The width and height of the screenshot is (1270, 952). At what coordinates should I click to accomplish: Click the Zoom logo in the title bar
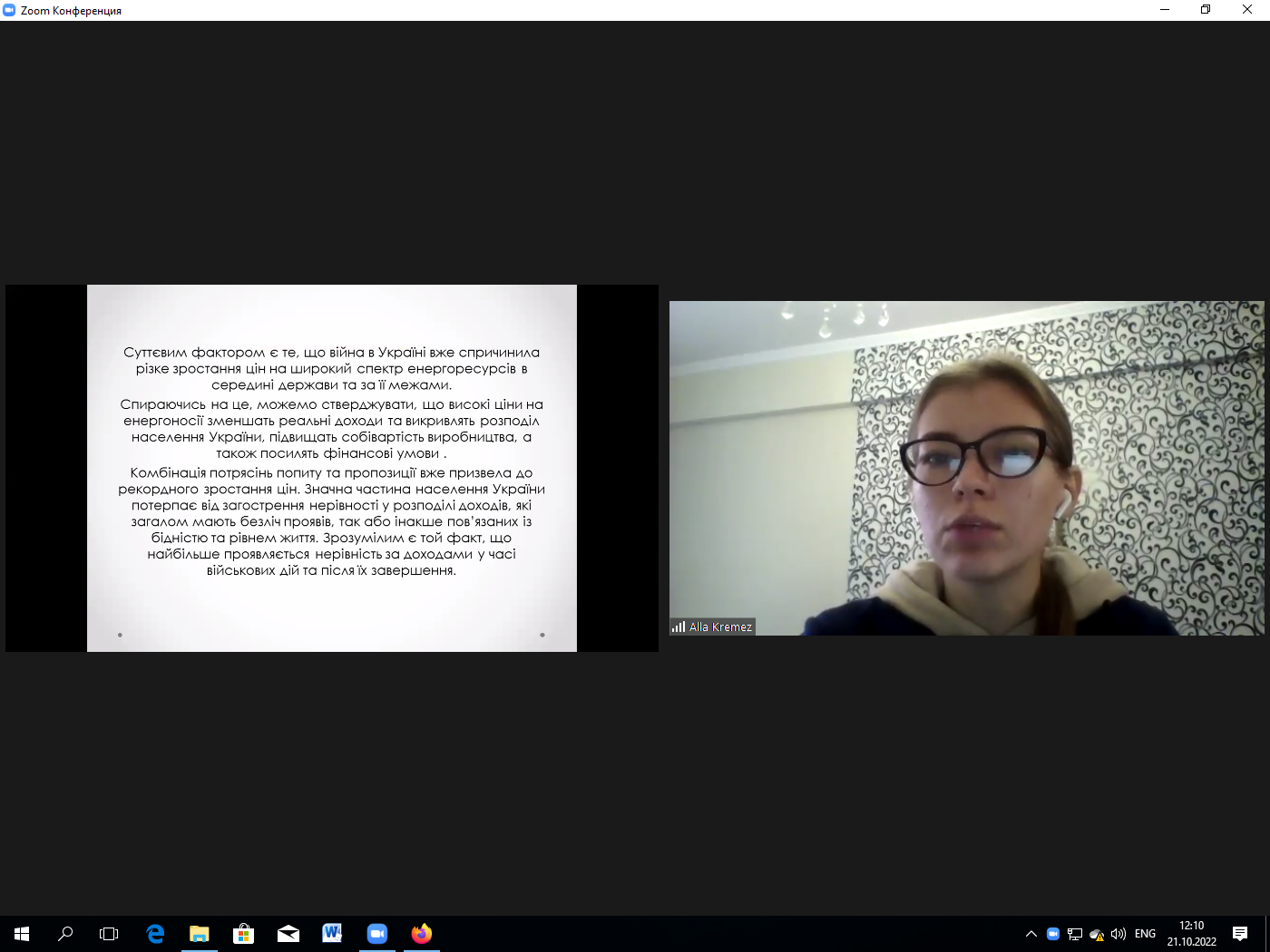(x=9, y=10)
